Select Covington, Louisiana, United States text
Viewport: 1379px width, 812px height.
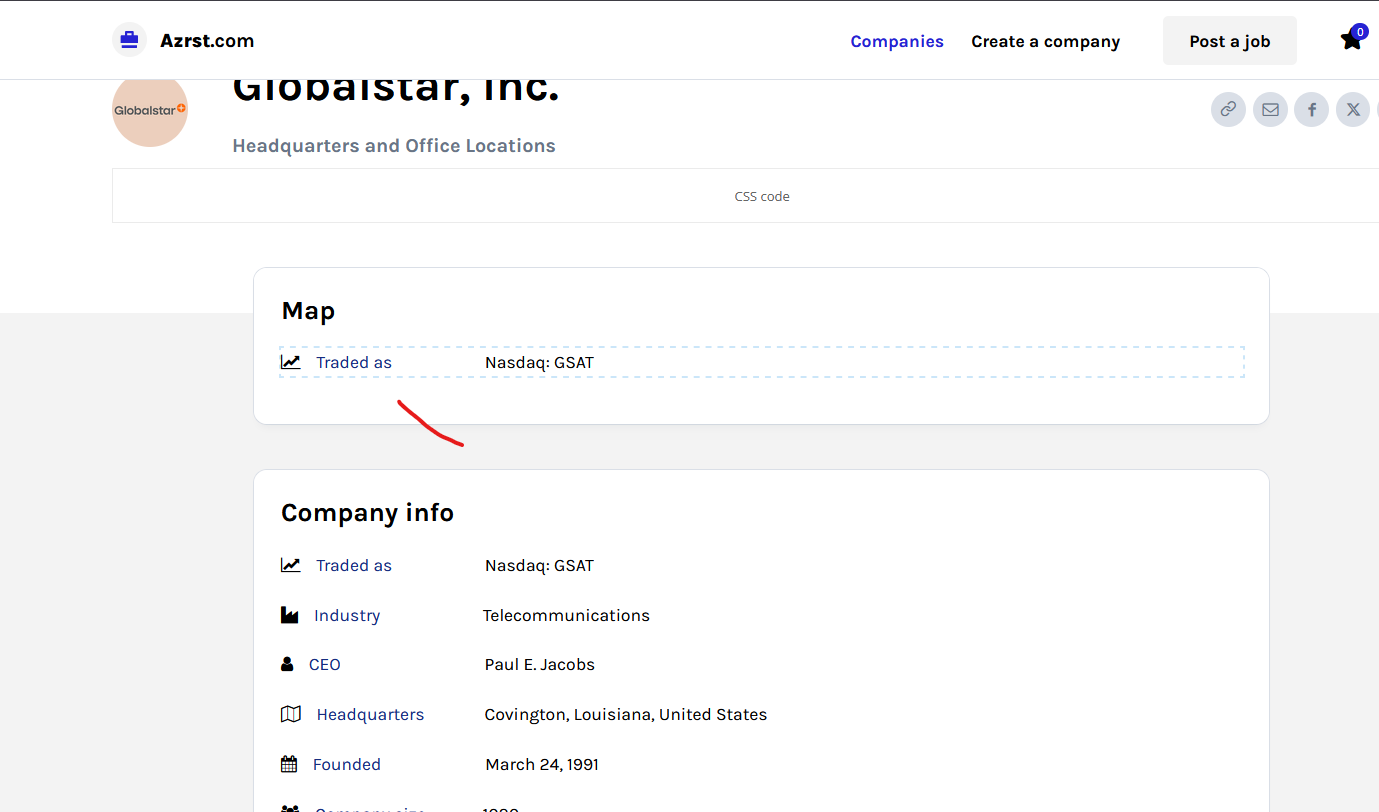(x=626, y=714)
